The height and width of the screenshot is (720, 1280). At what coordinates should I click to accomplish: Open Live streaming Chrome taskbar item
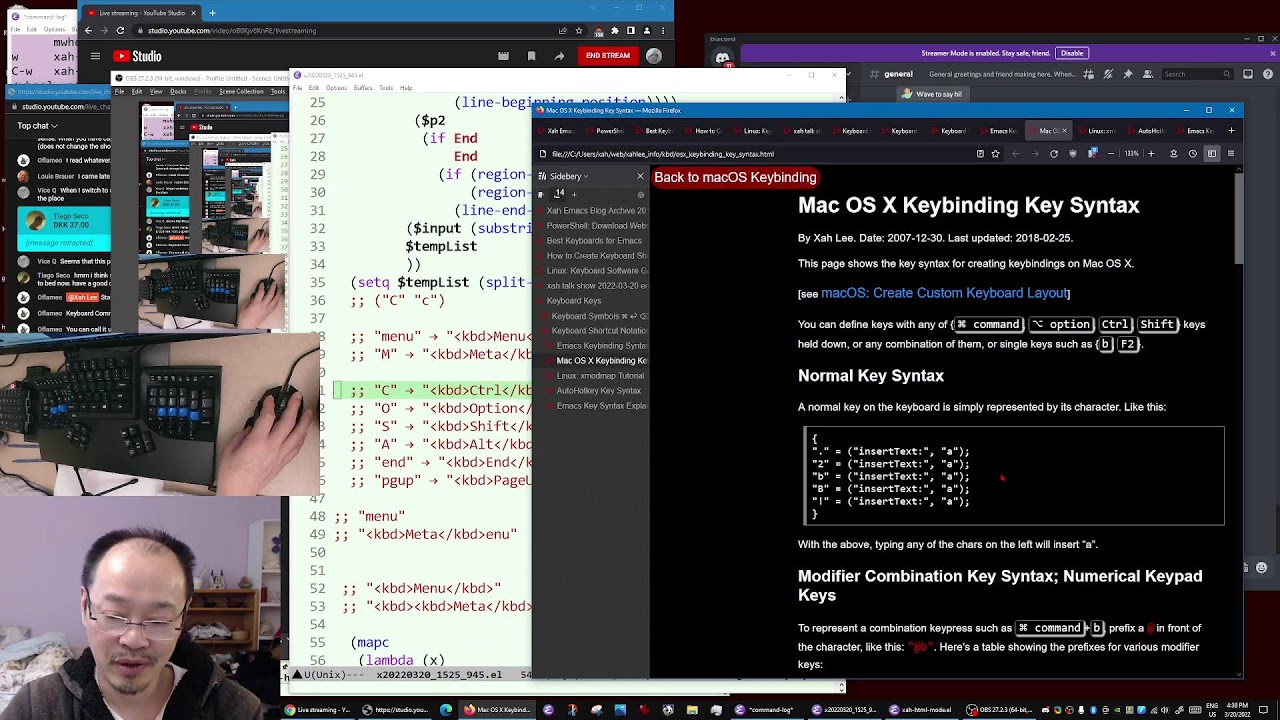coord(318,710)
